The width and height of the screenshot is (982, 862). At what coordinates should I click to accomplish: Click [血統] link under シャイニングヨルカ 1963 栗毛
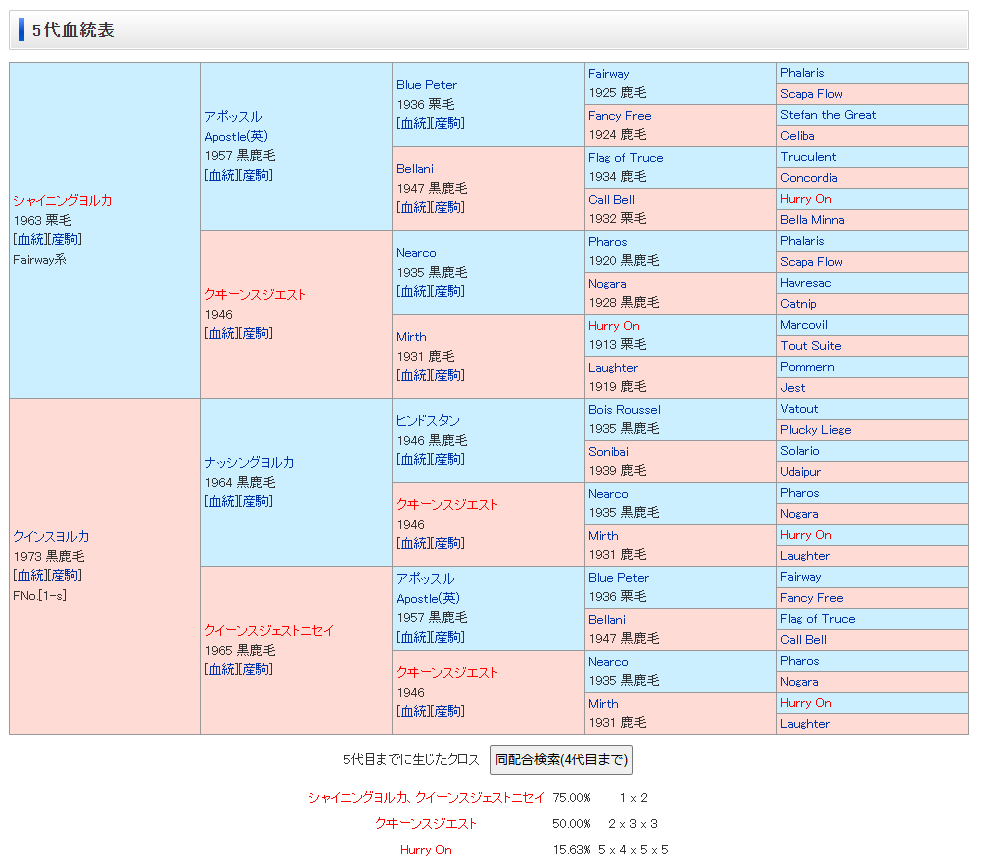tap(30, 239)
